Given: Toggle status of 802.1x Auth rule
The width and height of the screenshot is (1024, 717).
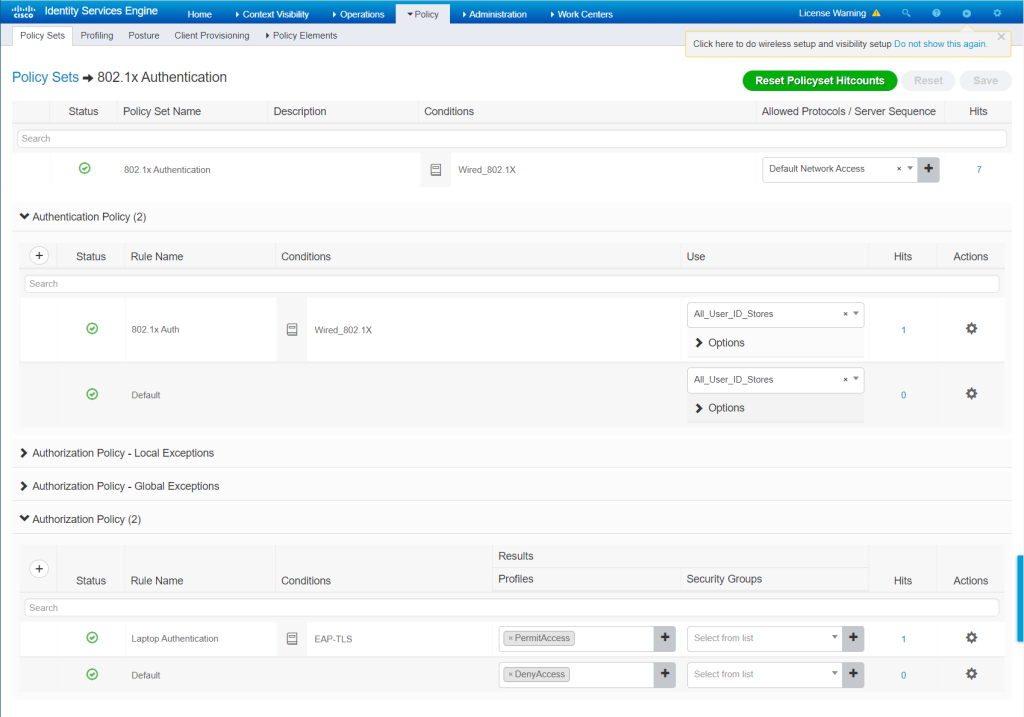Looking at the screenshot, I should tap(92, 328).
